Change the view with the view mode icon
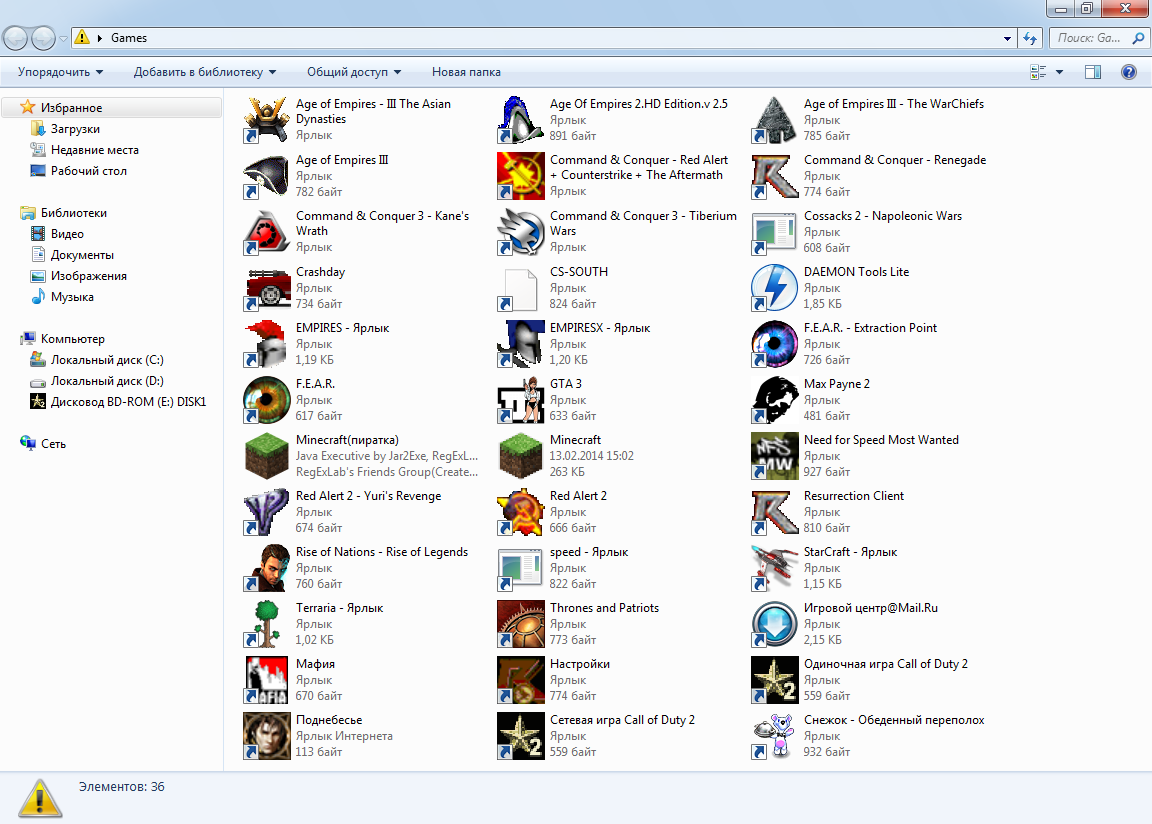Screen dimensions: 1152x824 click(x=1038, y=72)
